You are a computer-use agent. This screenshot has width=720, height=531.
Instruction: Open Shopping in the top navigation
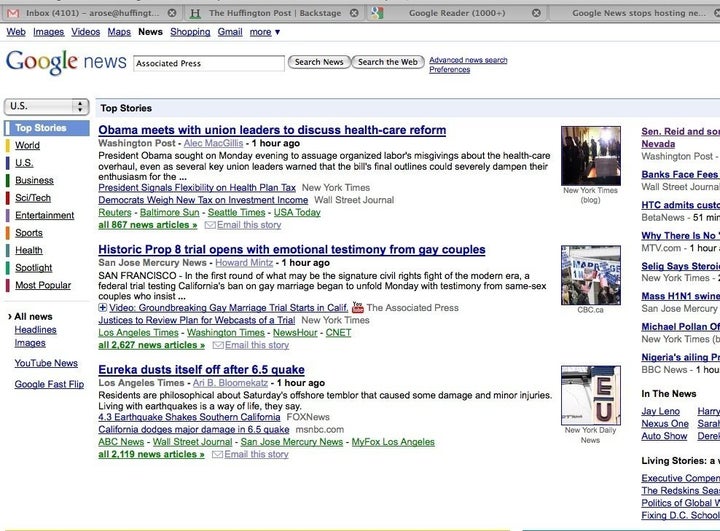190,32
